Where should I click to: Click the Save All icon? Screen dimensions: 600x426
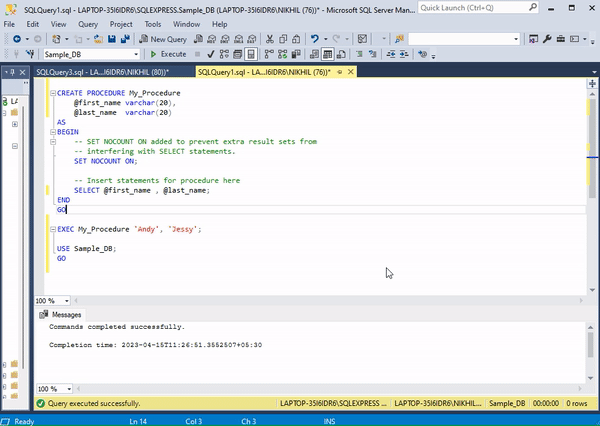click(126, 38)
